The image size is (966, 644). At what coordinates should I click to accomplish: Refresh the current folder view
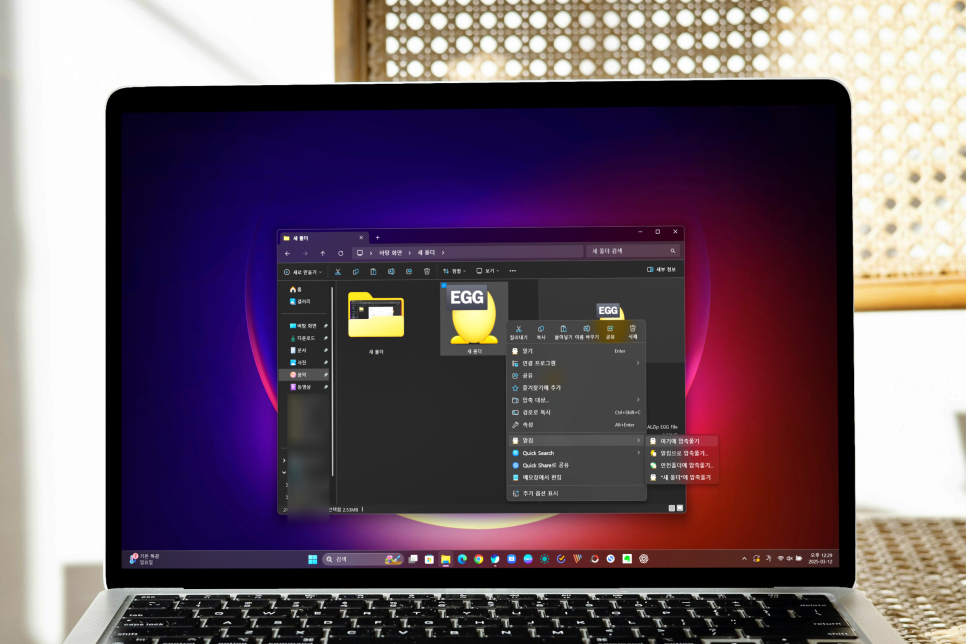[x=341, y=253]
